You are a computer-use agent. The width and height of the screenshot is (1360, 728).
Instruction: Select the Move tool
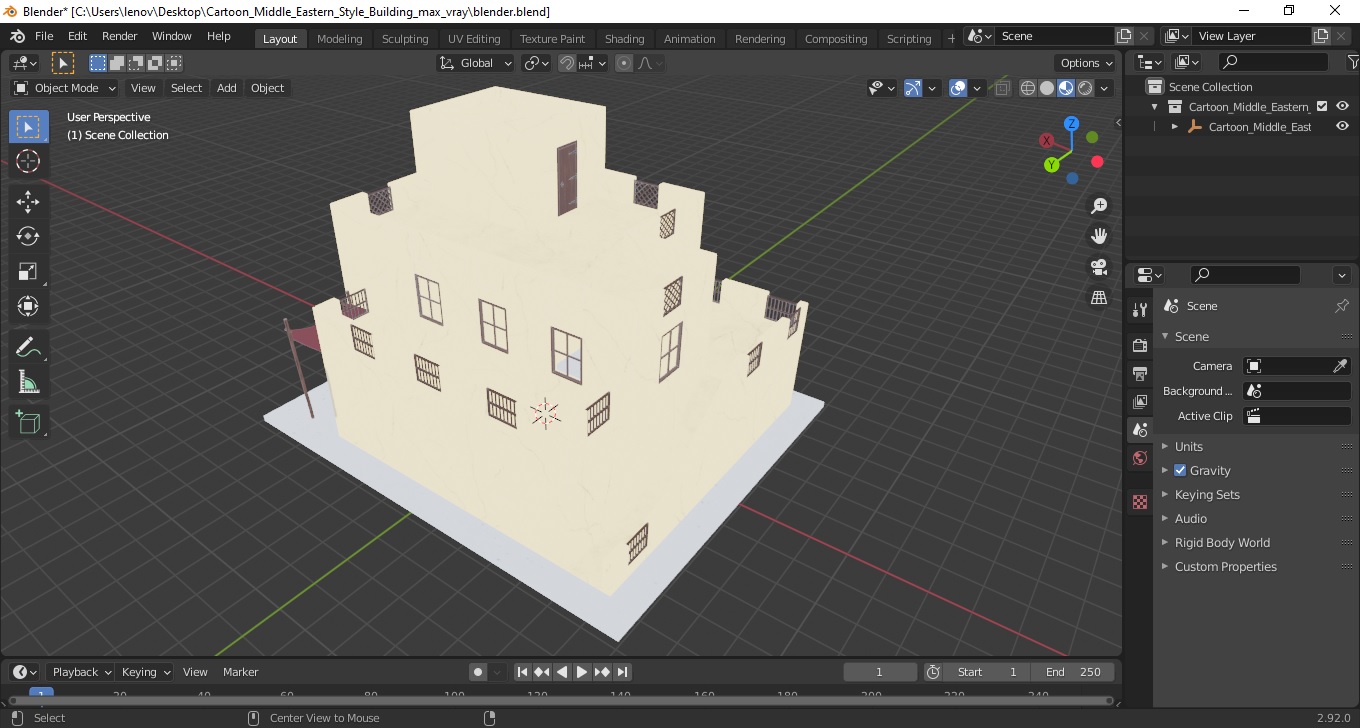28,201
